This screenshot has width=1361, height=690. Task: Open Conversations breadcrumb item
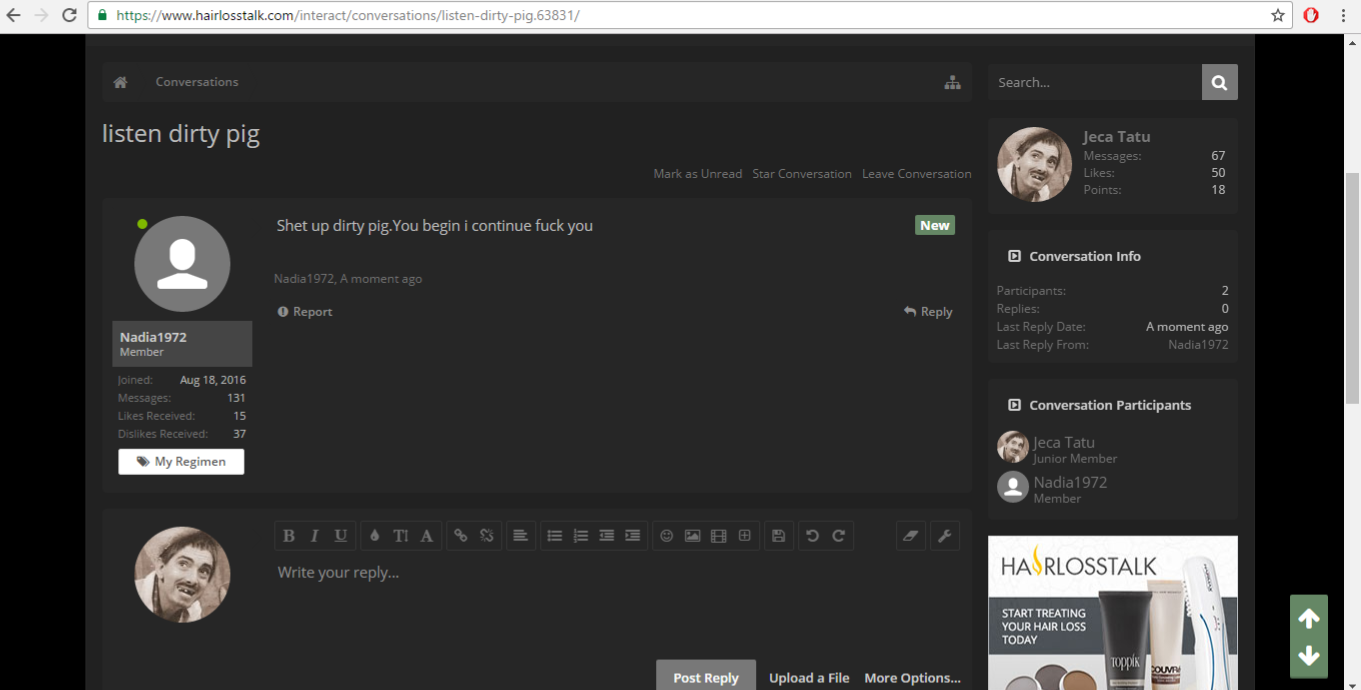[197, 82]
